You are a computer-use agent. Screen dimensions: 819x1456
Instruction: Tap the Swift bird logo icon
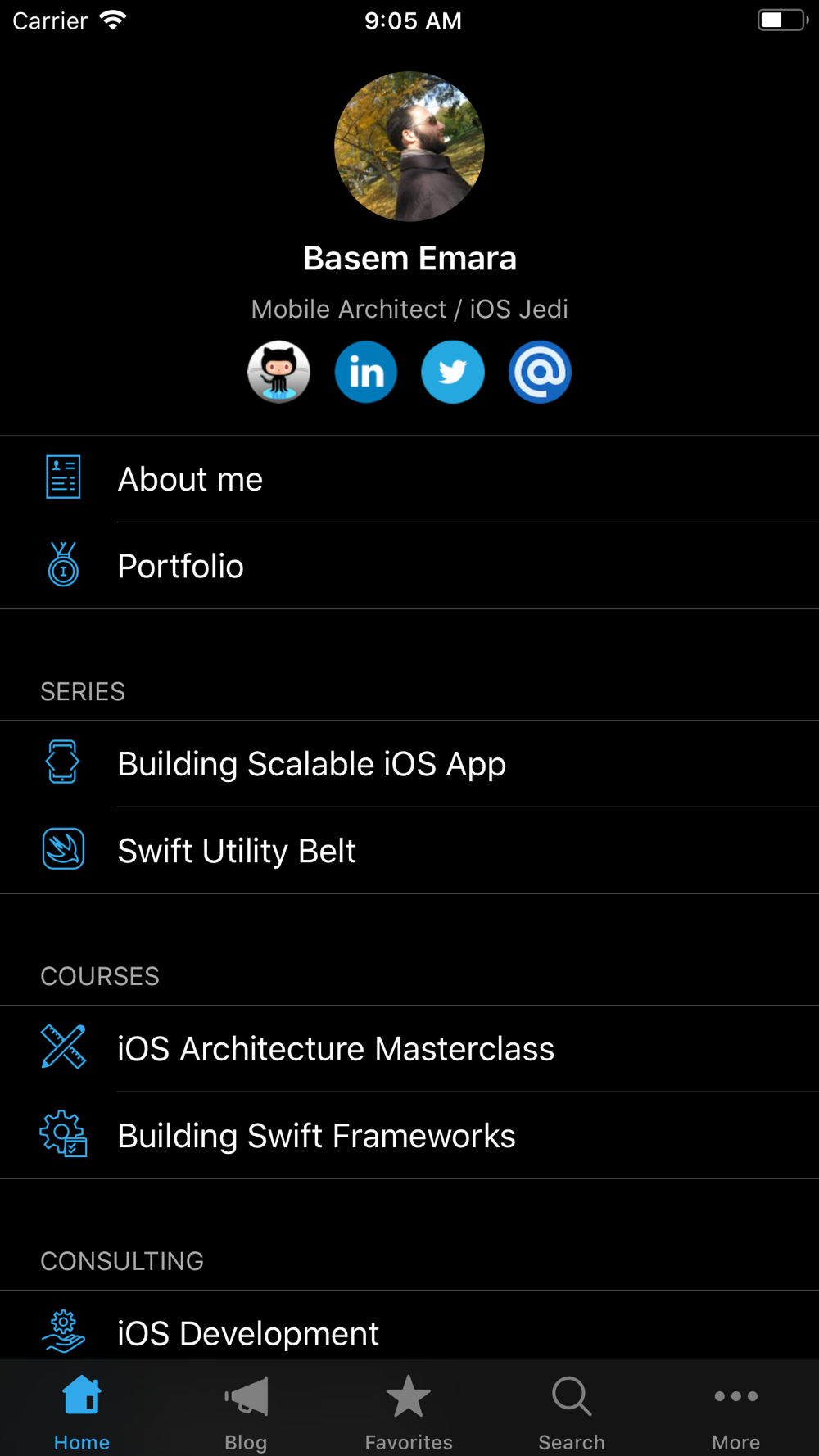tap(63, 849)
